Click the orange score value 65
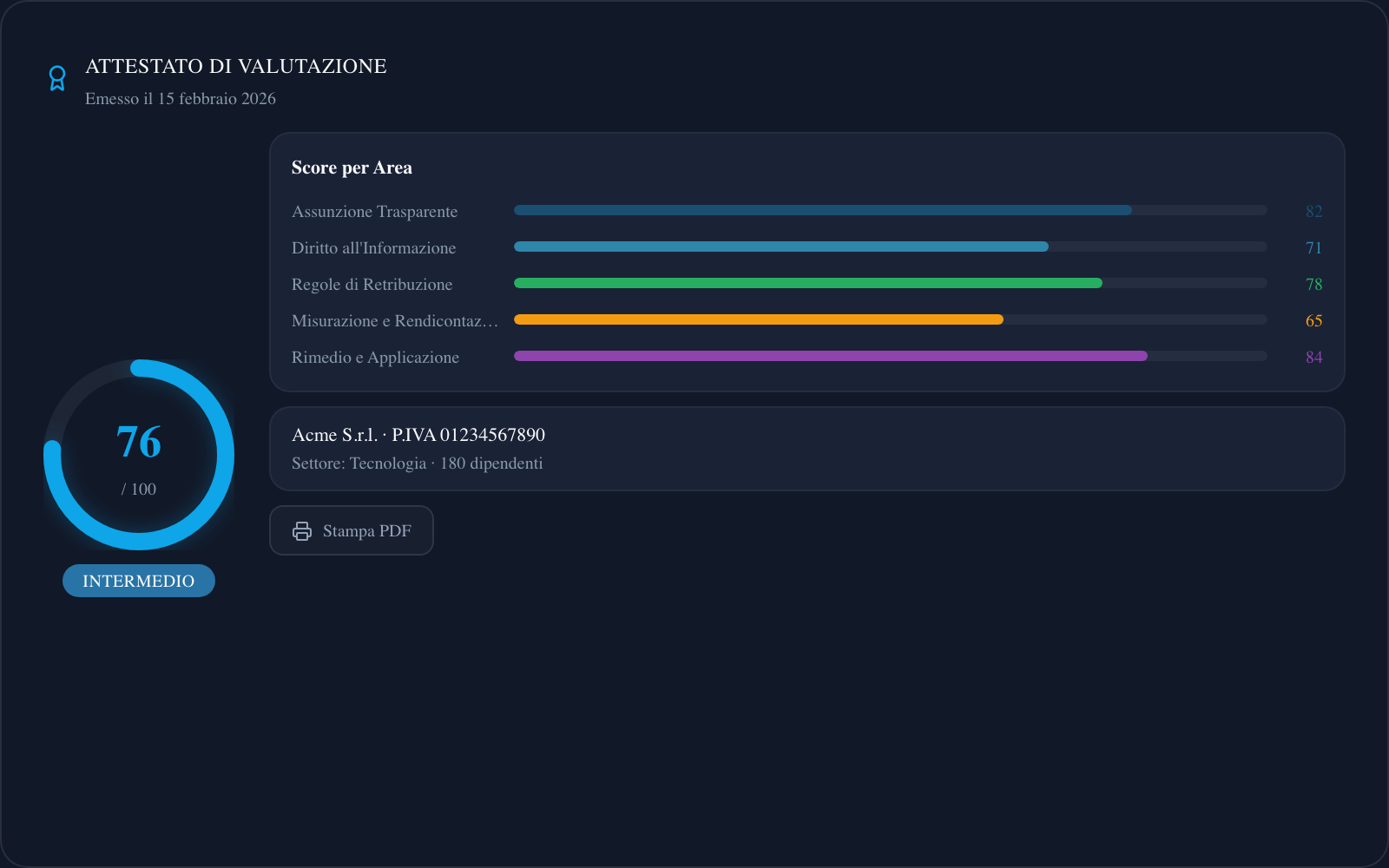 (x=1313, y=321)
